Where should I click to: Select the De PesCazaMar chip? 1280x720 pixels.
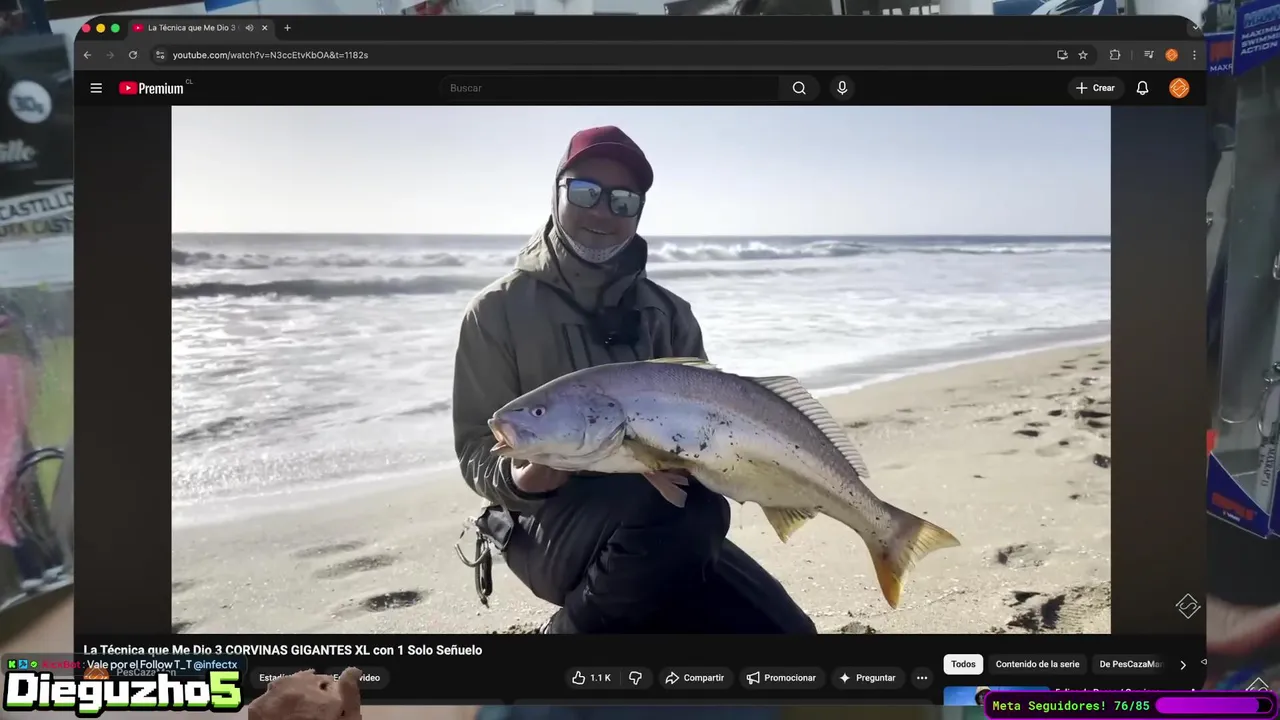coord(1130,664)
